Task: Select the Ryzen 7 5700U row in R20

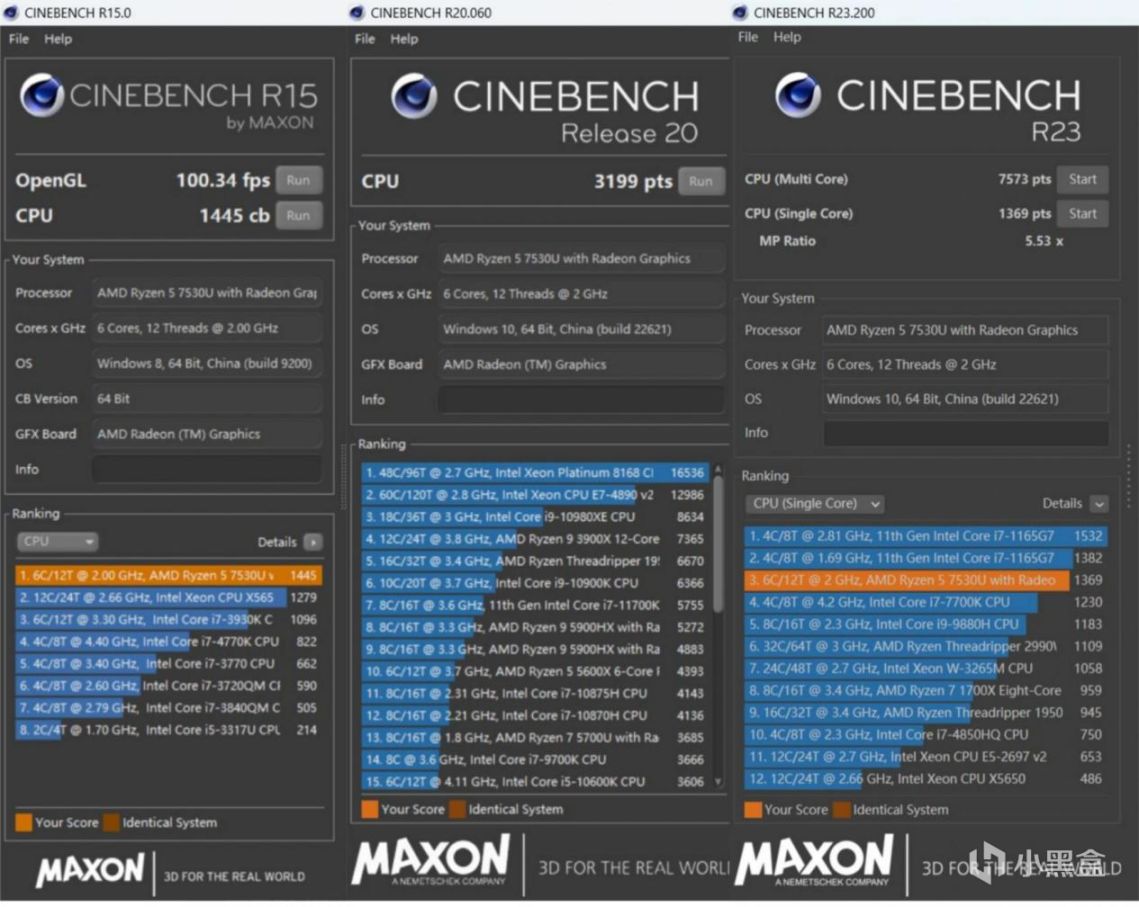Action: [535, 737]
